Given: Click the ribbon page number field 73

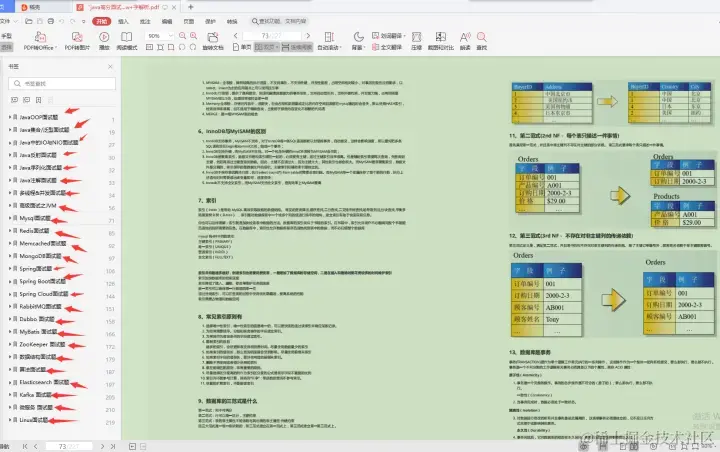Looking at the screenshot, I should [x=272, y=36].
